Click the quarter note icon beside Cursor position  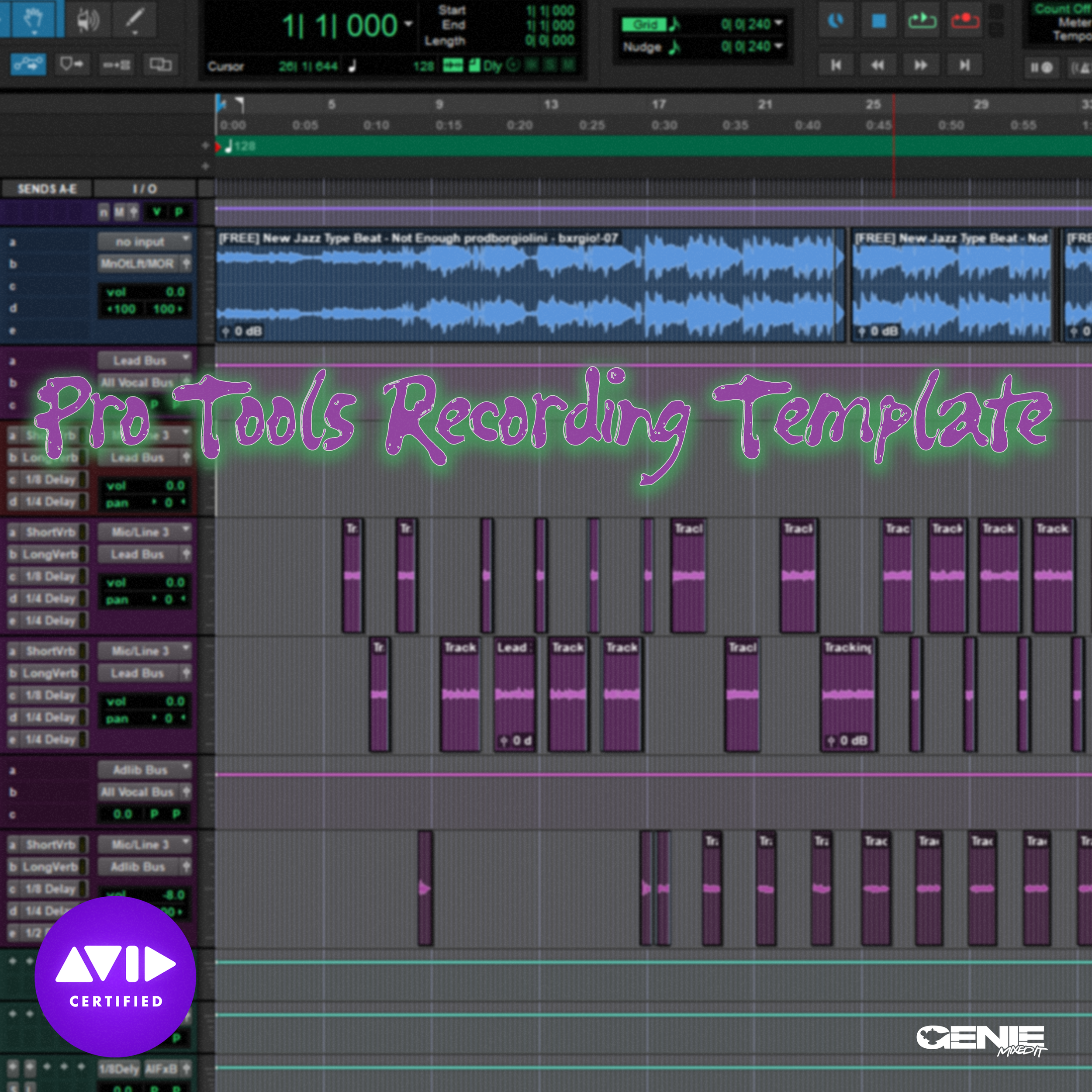coord(352,66)
